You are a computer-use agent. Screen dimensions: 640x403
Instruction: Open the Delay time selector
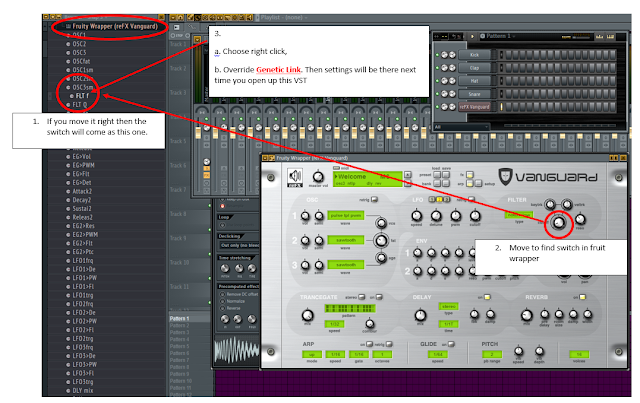click(x=449, y=324)
